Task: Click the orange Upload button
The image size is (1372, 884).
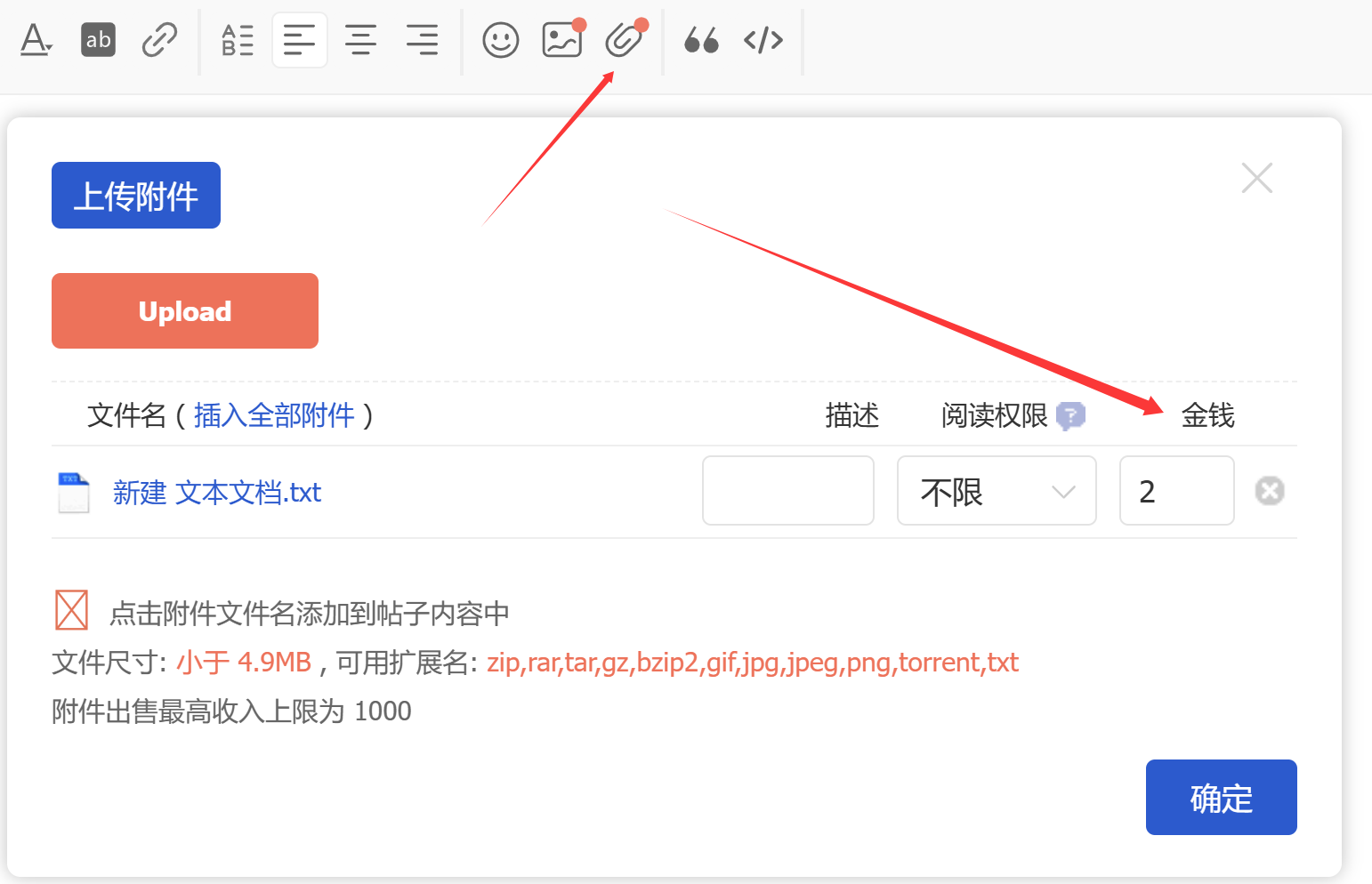Action: 185,311
